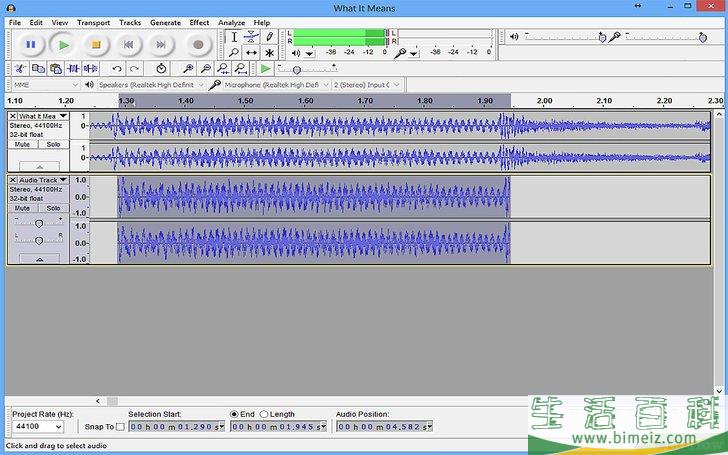The width and height of the screenshot is (728, 455).
Task: Close the Audio Track
Action: pyautogui.click(x=13, y=180)
